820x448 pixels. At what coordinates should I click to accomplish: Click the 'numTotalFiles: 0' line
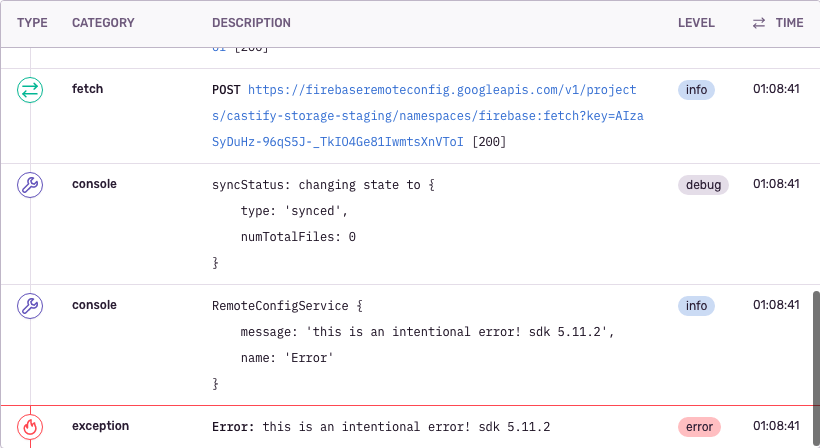(x=298, y=237)
